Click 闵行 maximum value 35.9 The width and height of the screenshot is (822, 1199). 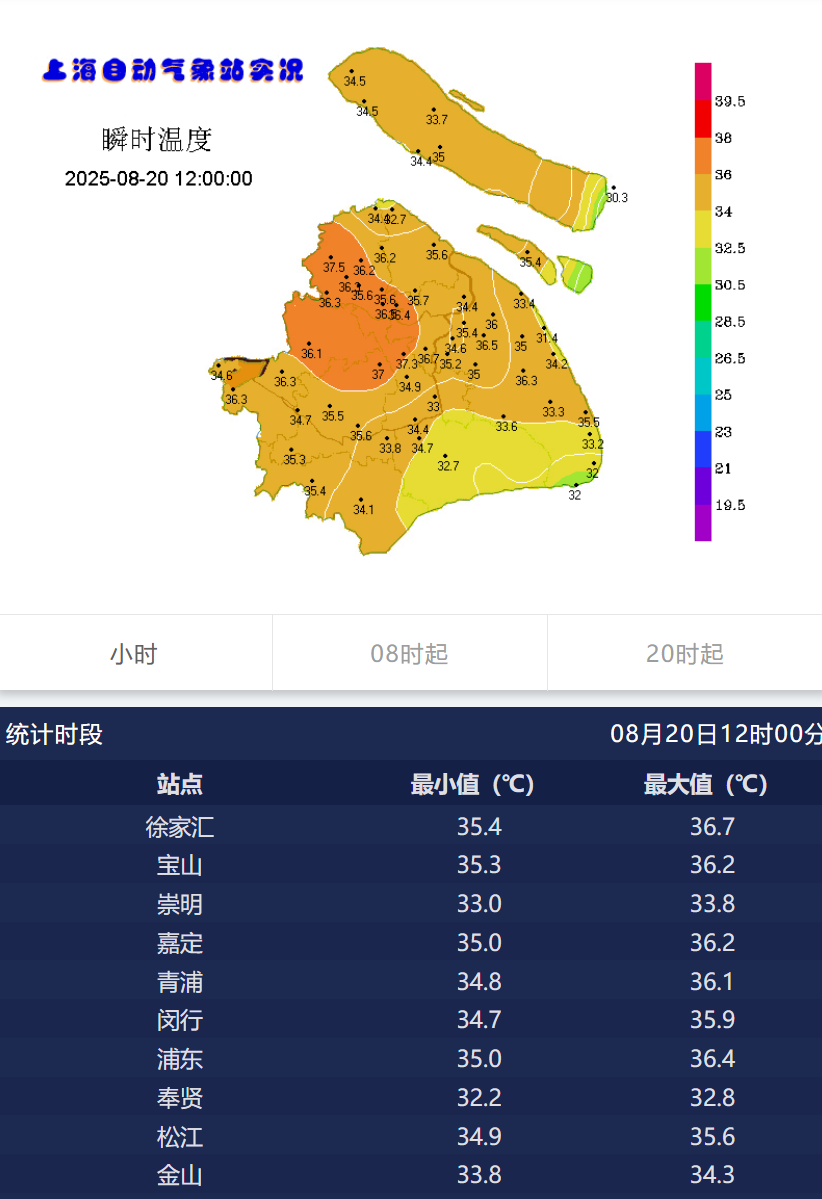coord(713,1020)
